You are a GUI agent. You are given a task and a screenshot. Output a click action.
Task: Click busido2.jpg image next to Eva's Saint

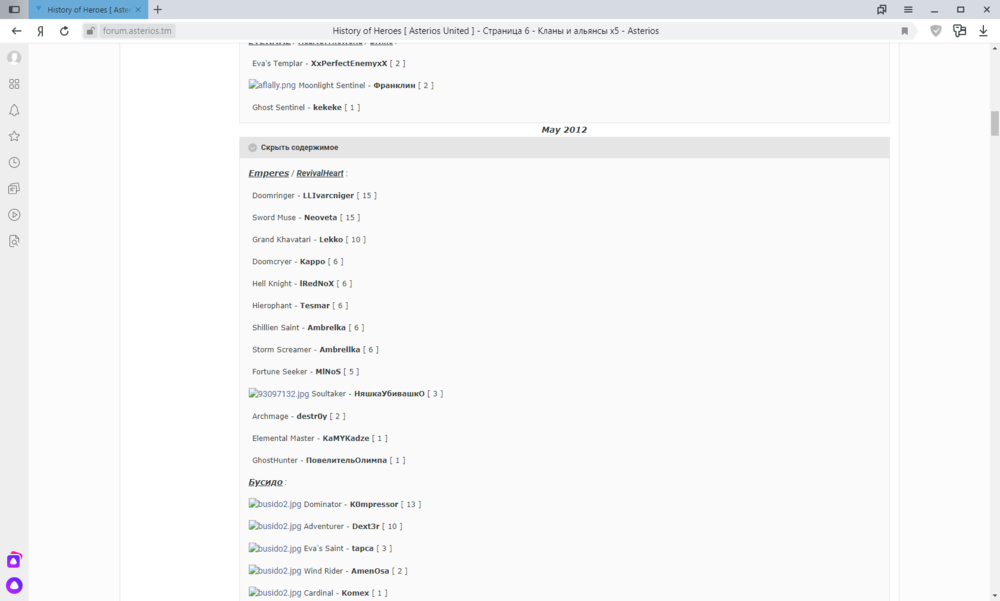click(x=275, y=548)
